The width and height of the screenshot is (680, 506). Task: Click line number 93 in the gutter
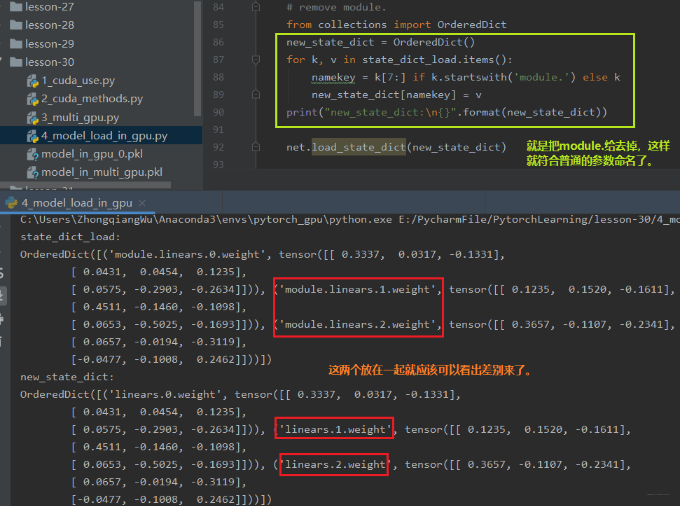219,165
